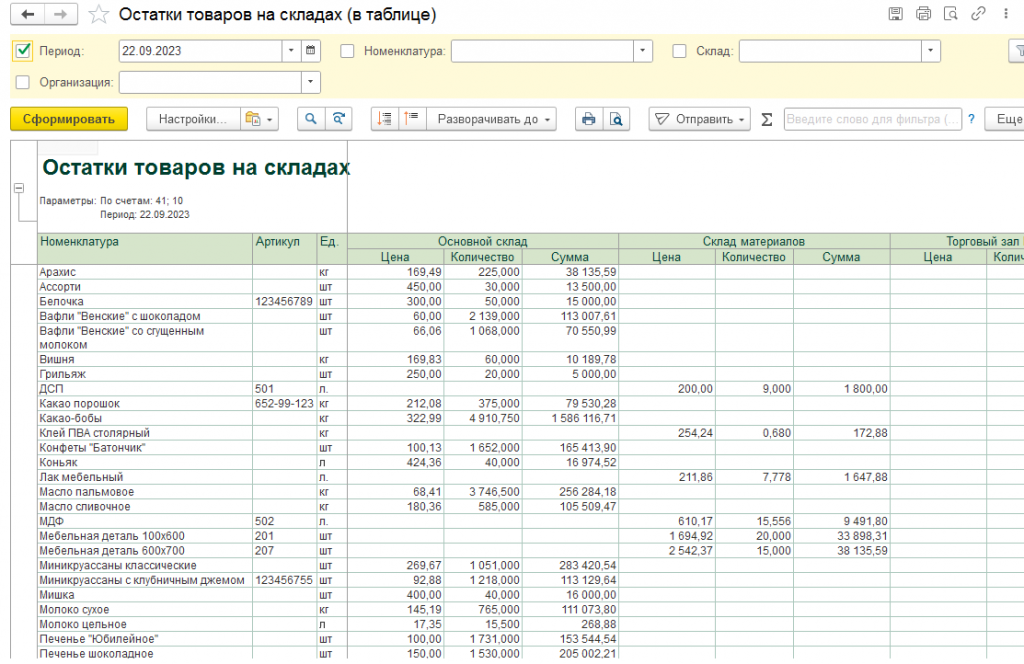Uncheck the Период checkbox
The height and width of the screenshot is (664, 1024).
coord(23,51)
